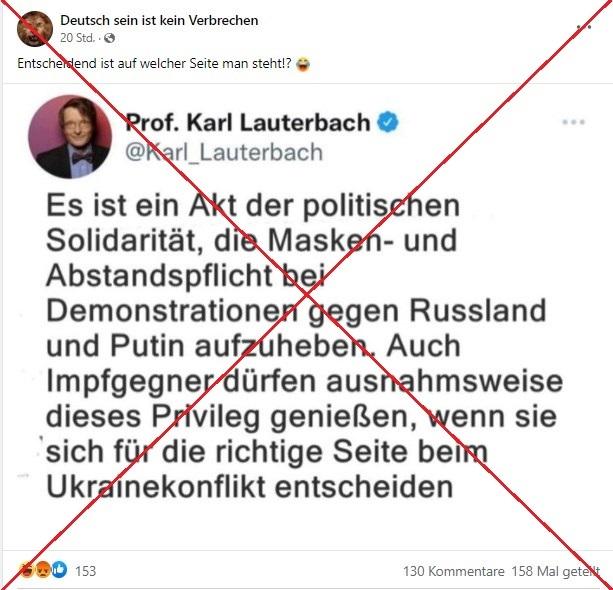The height and width of the screenshot is (590, 613).
Task: Click the @Karl_Lauterbach handle
Action: coord(224,152)
